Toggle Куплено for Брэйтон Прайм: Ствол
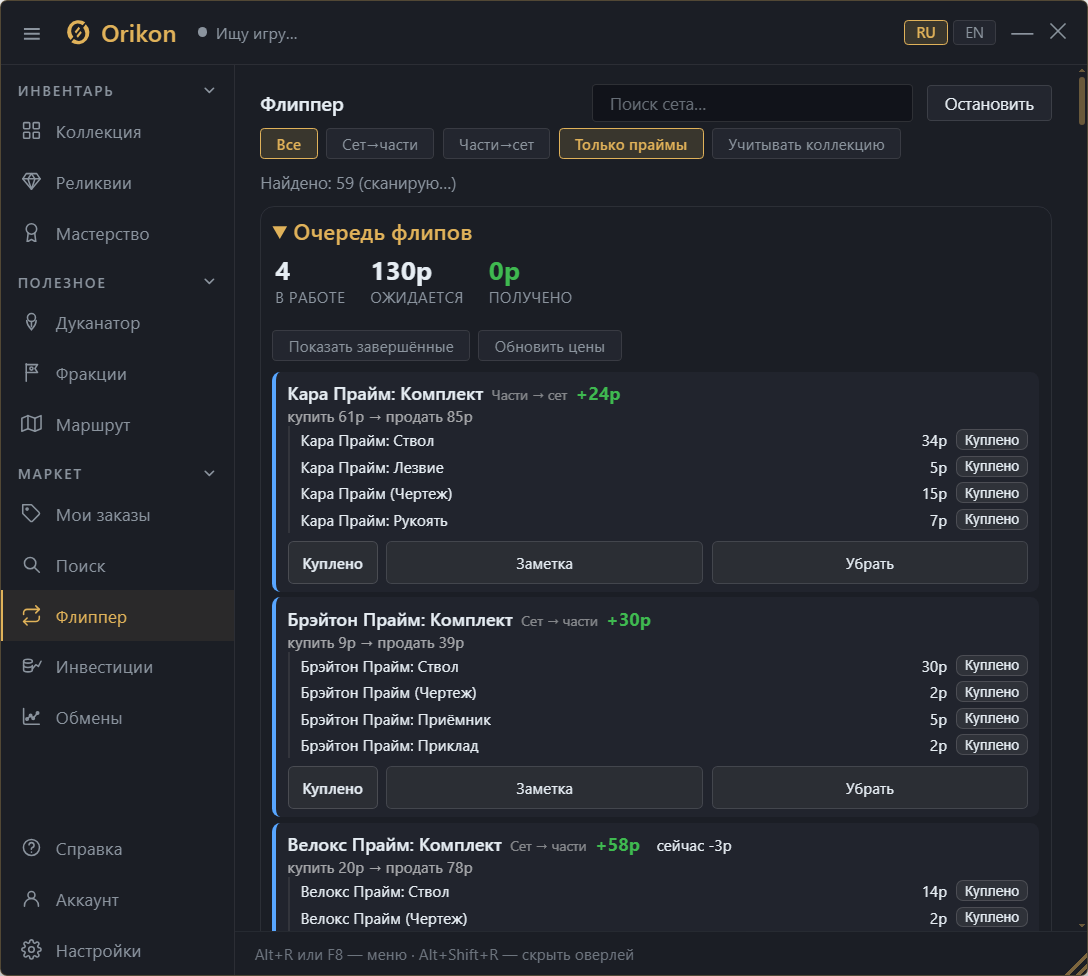 pyautogui.click(x=992, y=665)
